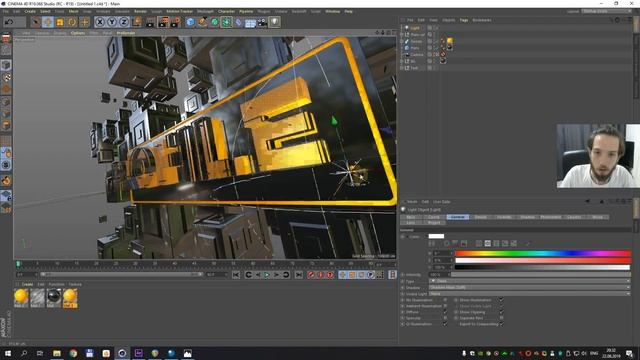Click the Undo arrow in the top toolbar

pyautogui.click(x=9, y=22)
